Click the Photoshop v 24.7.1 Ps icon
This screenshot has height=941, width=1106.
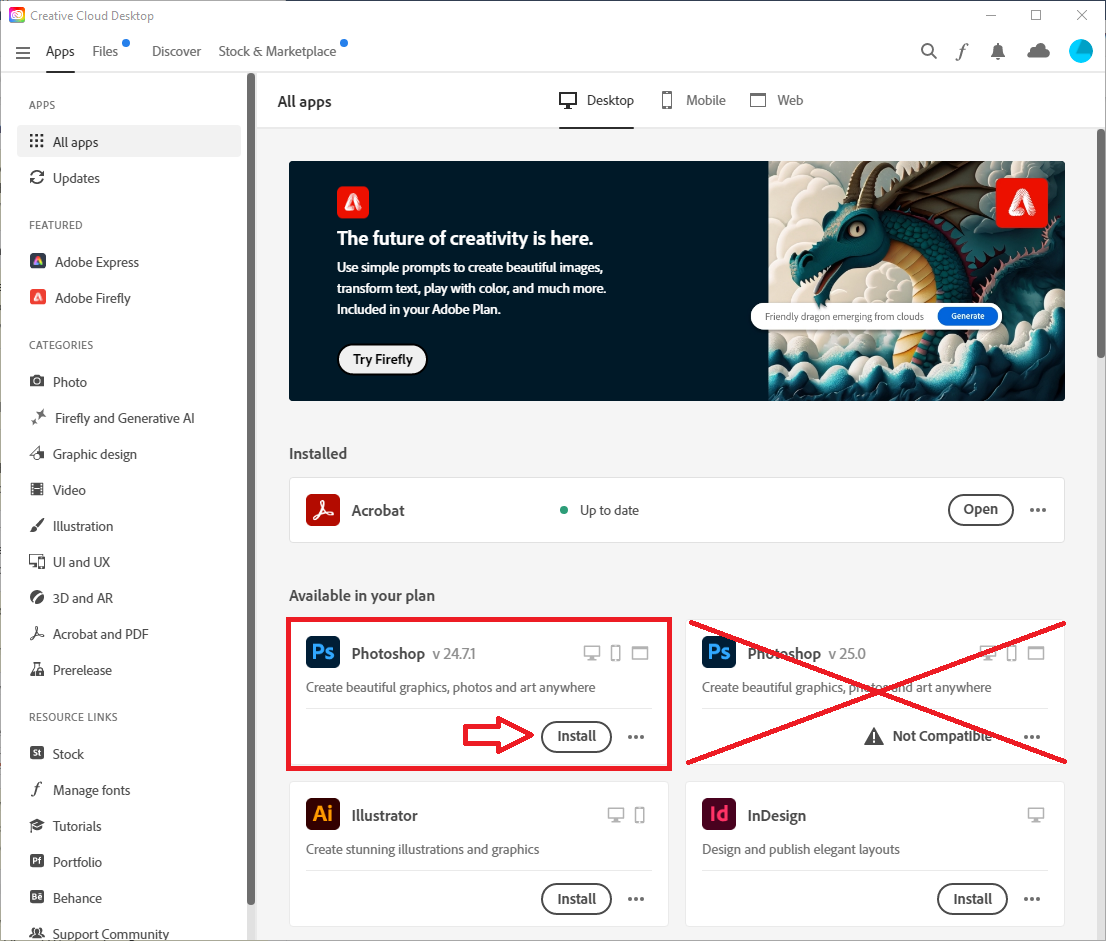pyautogui.click(x=322, y=652)
